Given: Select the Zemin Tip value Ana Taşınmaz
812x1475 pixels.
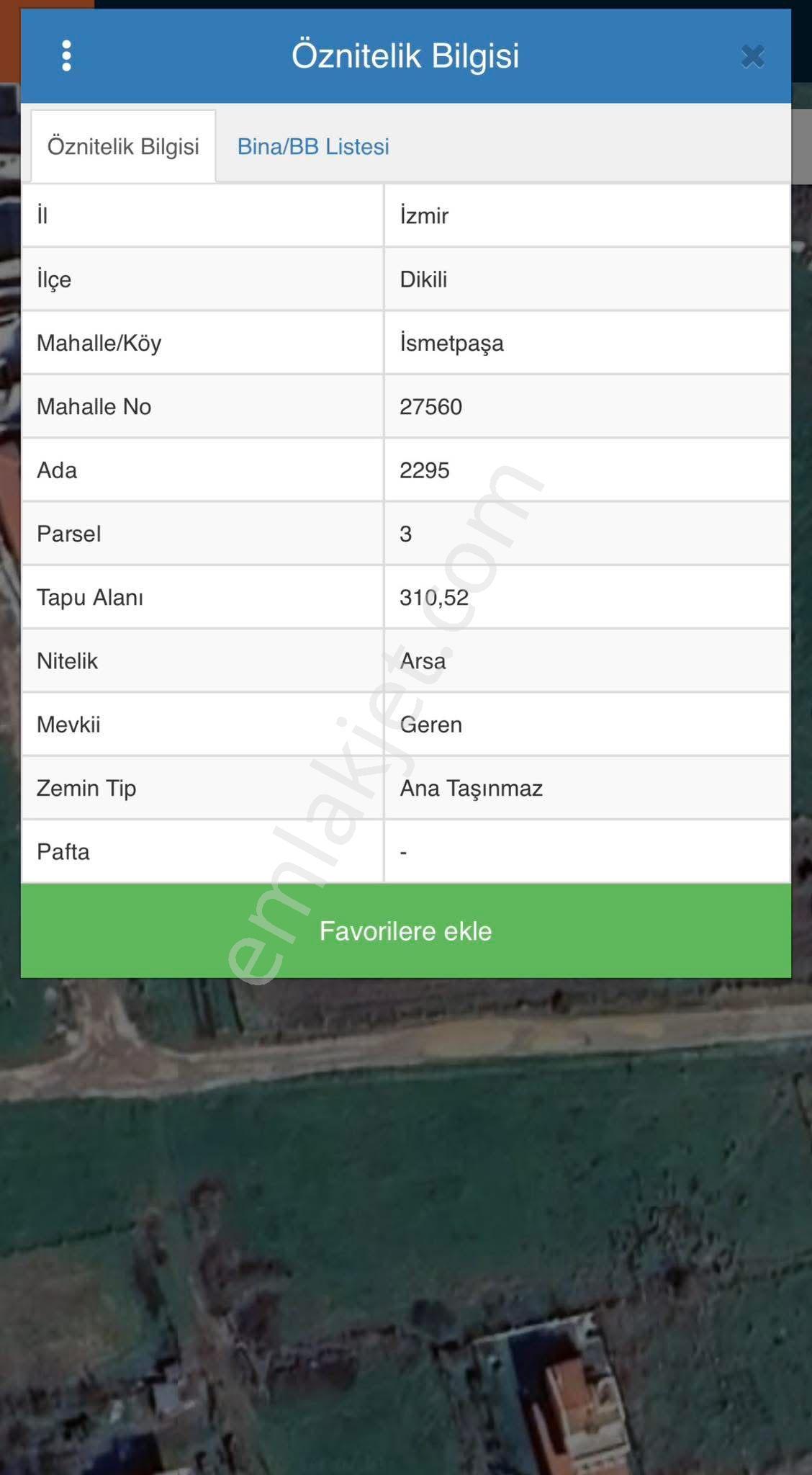Looking at the screenshot, I should 472,788.
